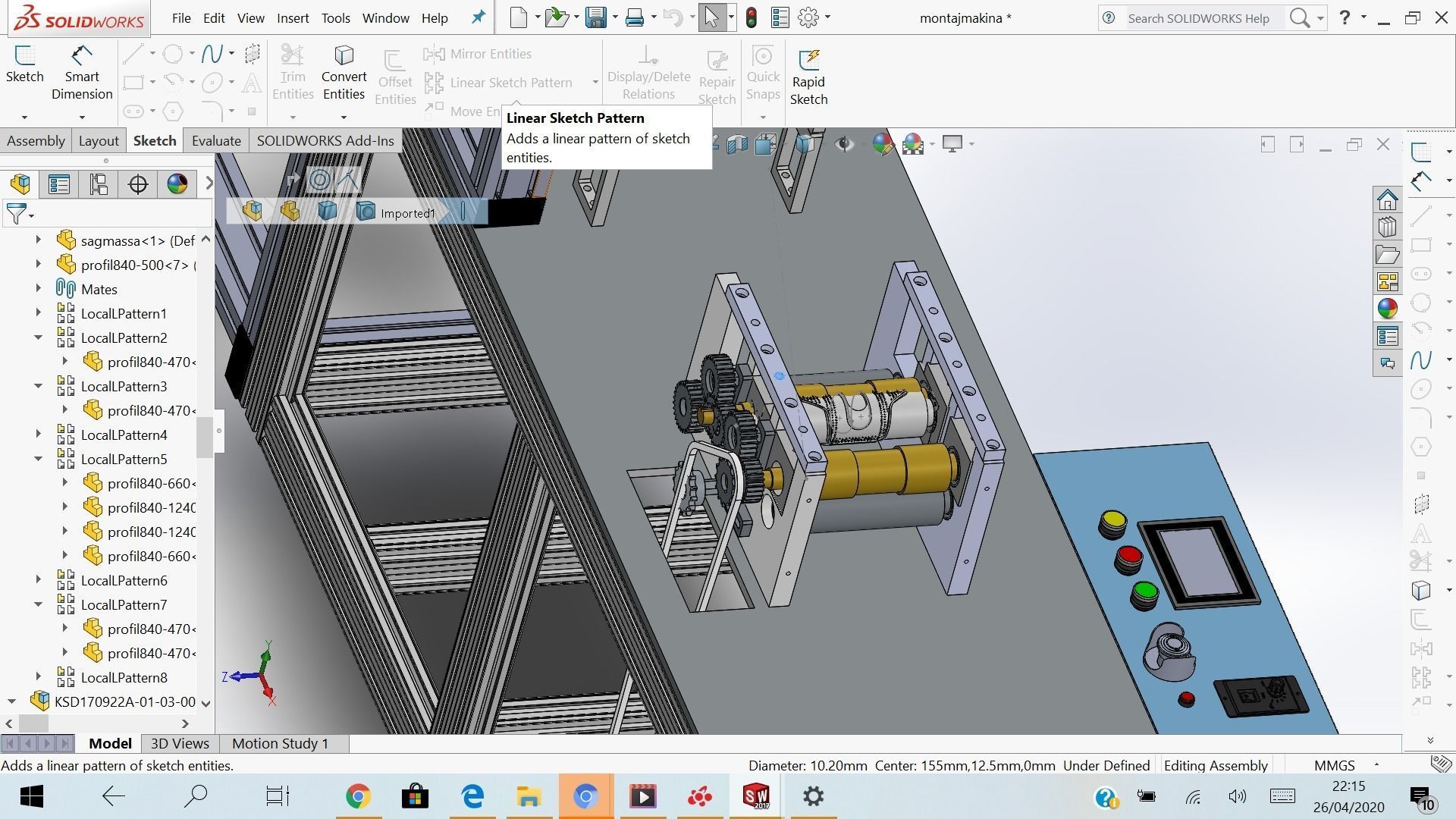Expand the LocalPattern1 node
1456x819 pixels.
coord(38,313)
